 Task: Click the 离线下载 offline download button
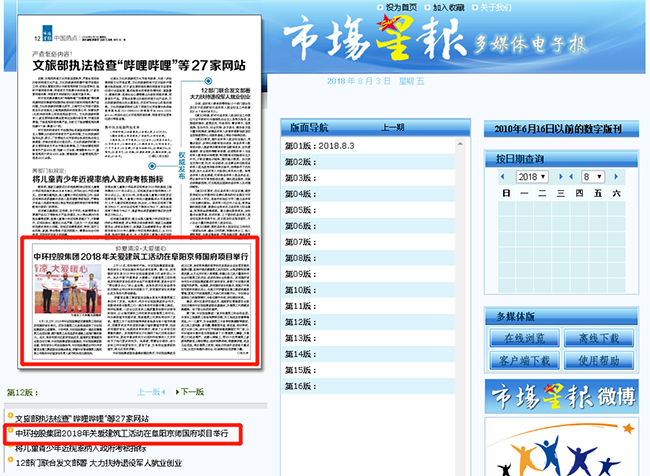coord(599,338)
